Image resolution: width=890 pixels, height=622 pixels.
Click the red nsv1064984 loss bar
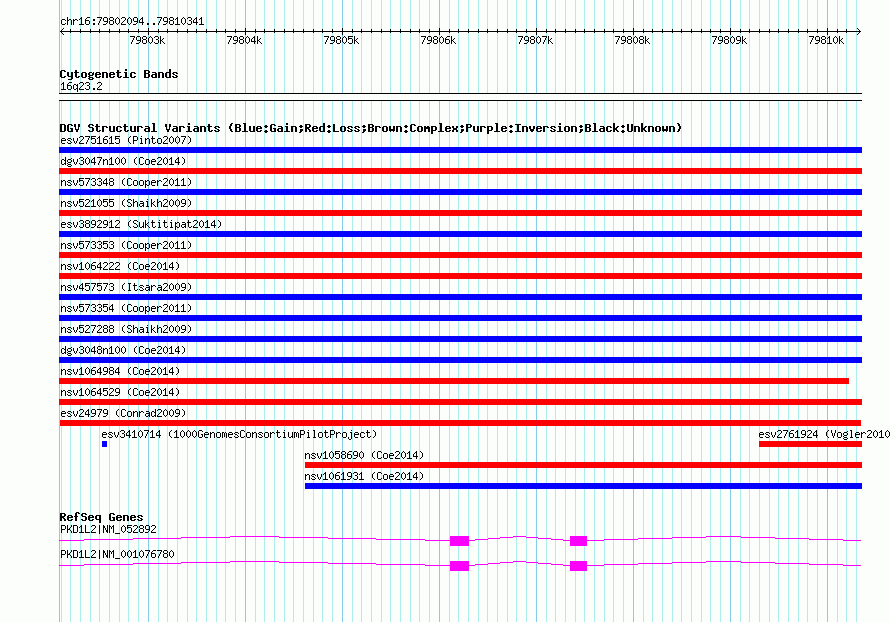coord(454,381)
